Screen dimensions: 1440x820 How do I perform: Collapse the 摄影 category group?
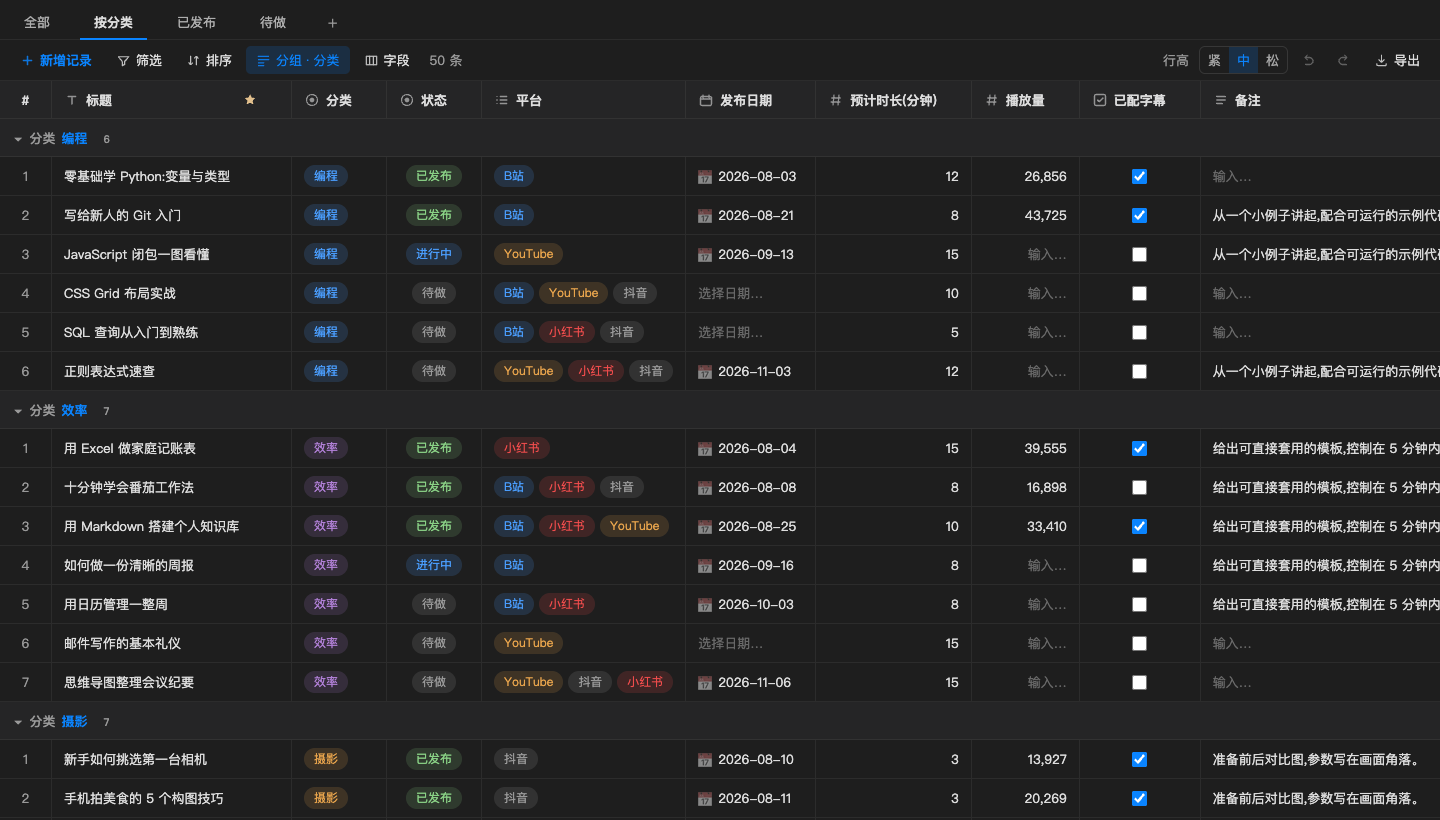tap(18, 722)
